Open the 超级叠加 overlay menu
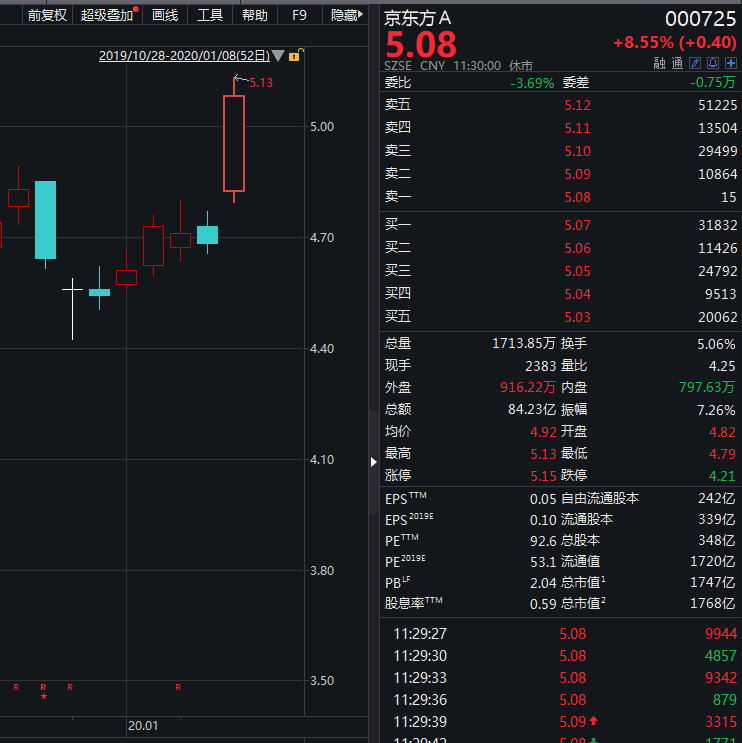742x743 pixels. coord(107,15)
